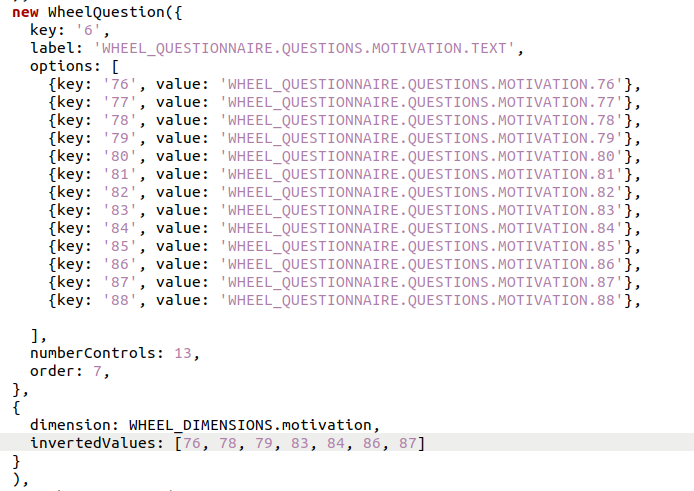This screenshot has width=694, height=491.
Task: Click the 'new' keyword
Action: (25, 12)
